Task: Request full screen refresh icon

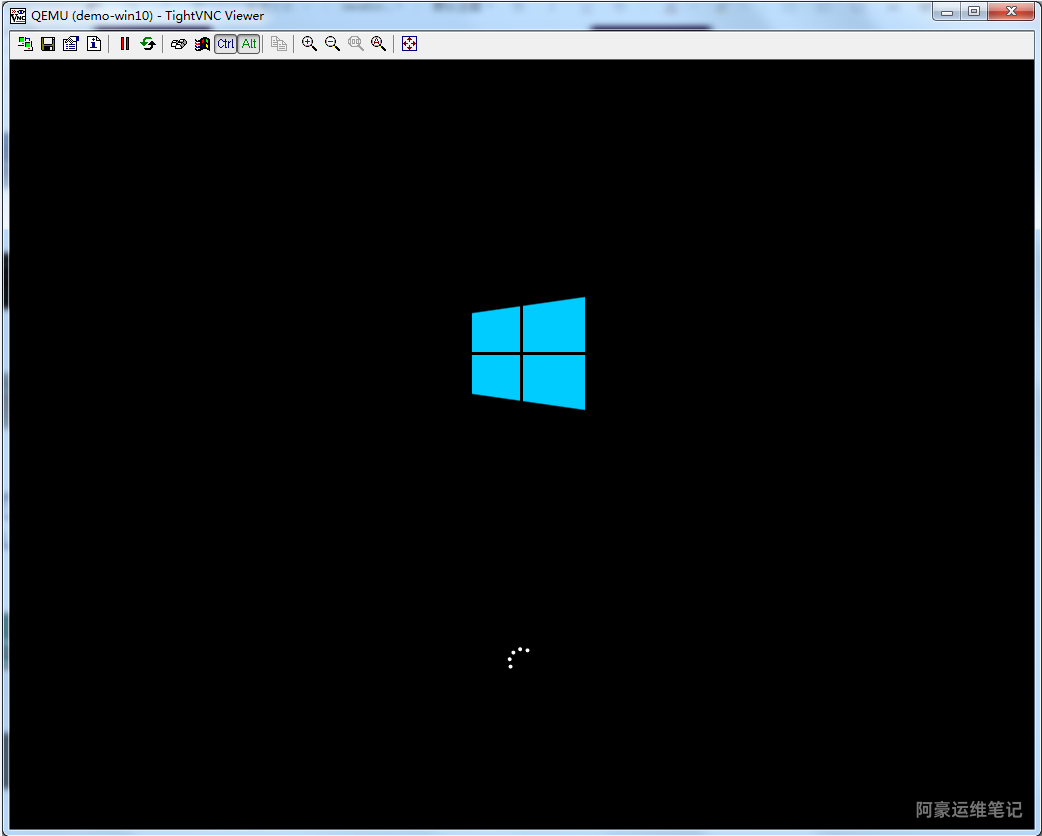Action: pos(148,44)
